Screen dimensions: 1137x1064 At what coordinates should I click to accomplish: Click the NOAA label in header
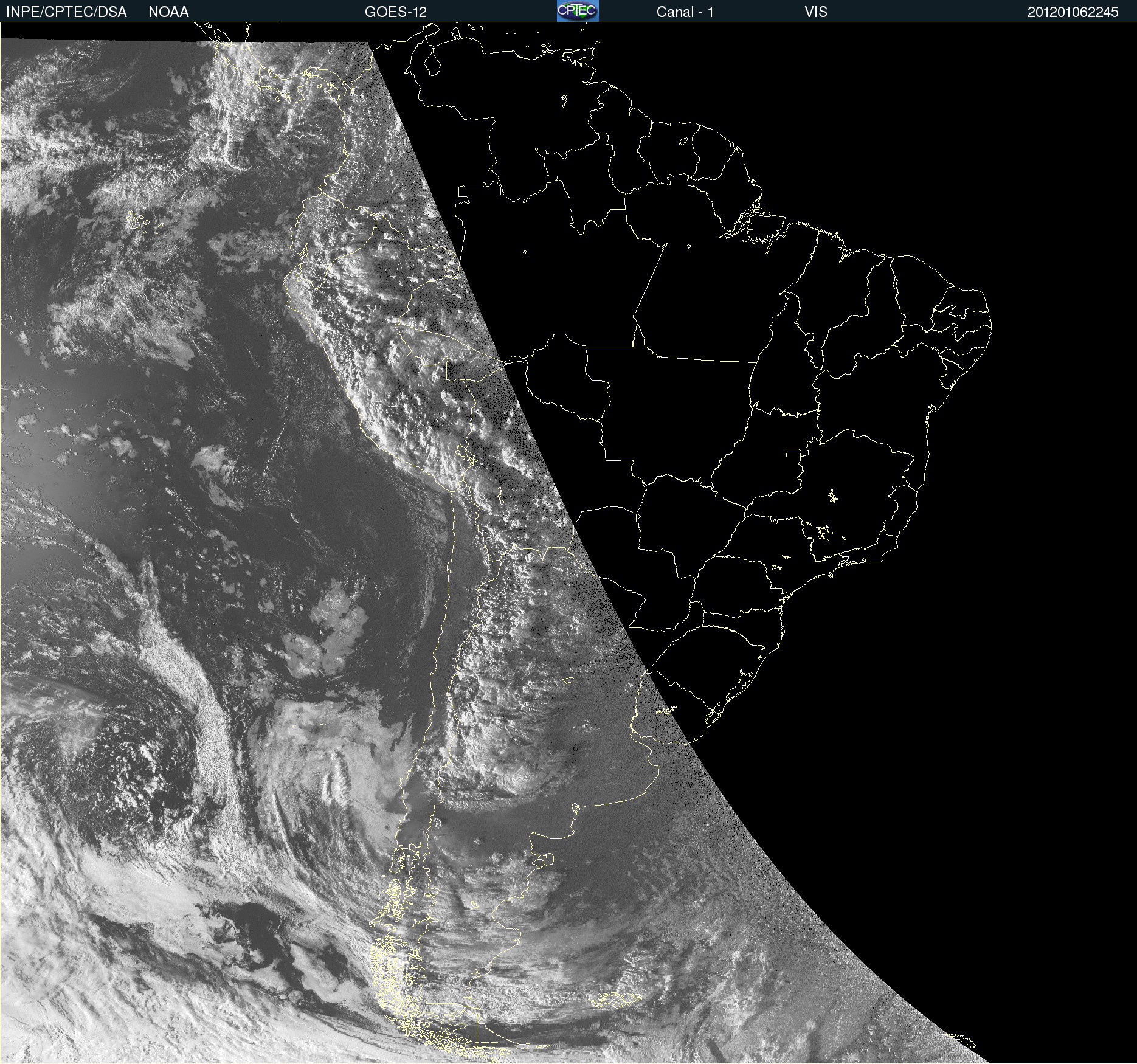[x=168, y=12]
